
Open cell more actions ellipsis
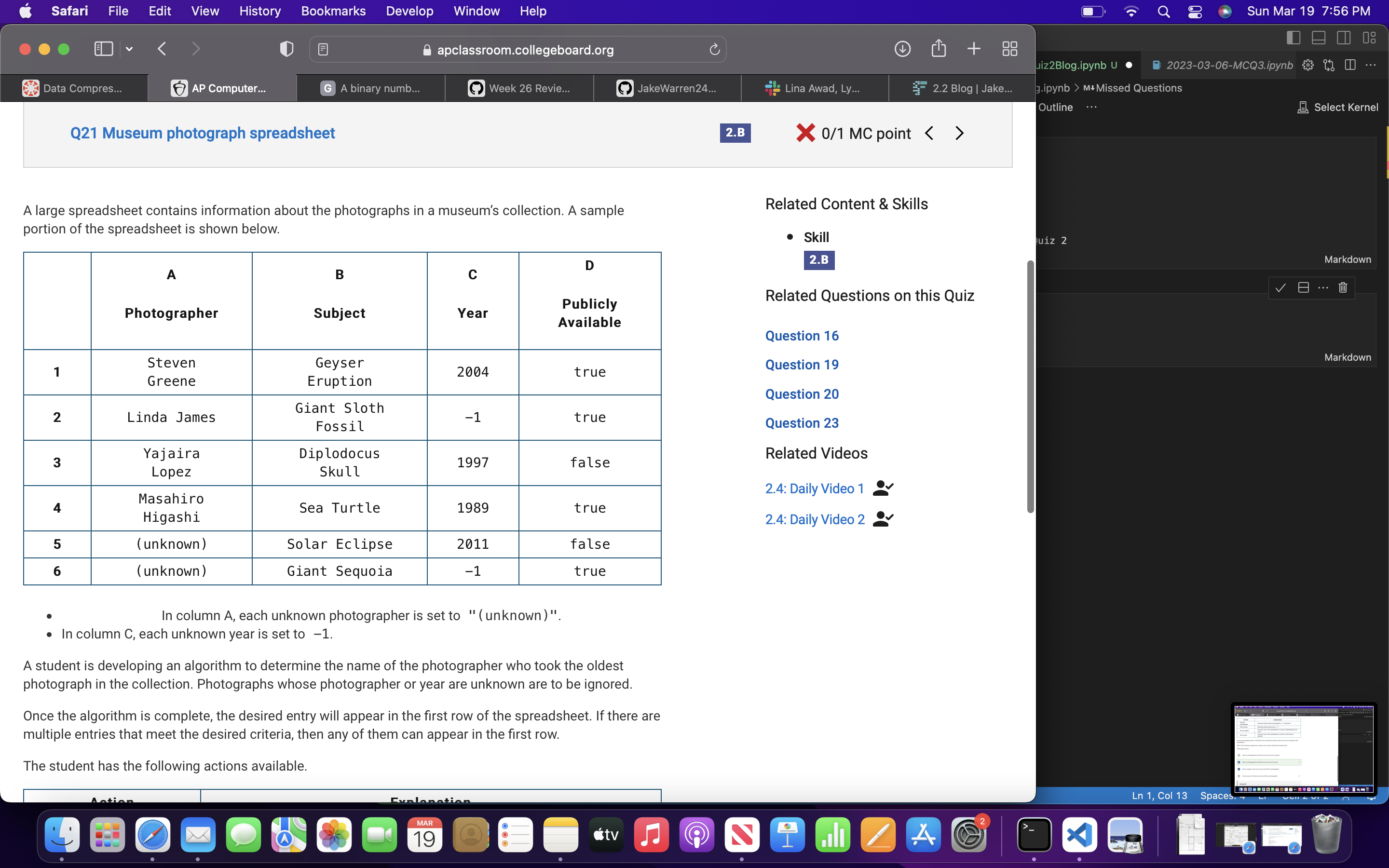pyautogui.click(x=1323, y=287)
